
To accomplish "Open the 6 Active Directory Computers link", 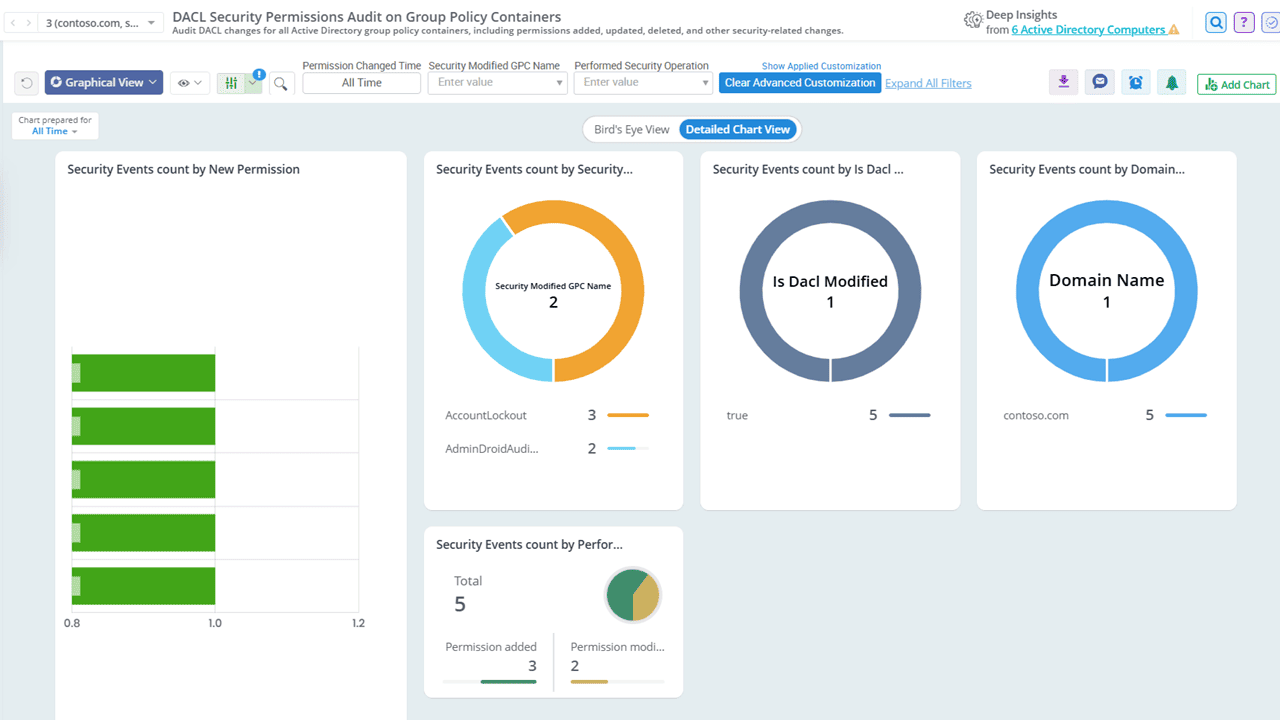I will pyautogui.click(x=1088, y=30).
